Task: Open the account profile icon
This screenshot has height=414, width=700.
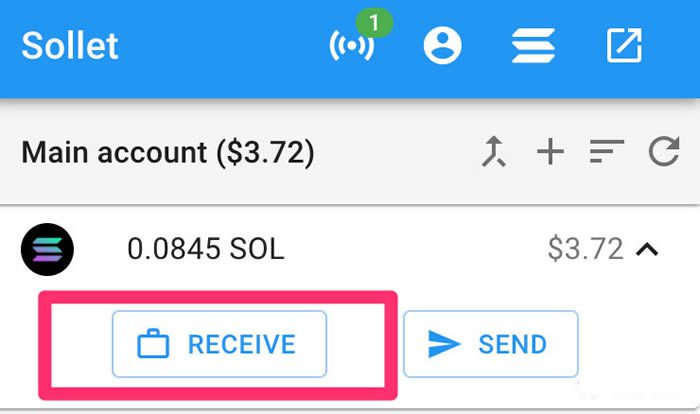Action: click(x=442, y=46)
